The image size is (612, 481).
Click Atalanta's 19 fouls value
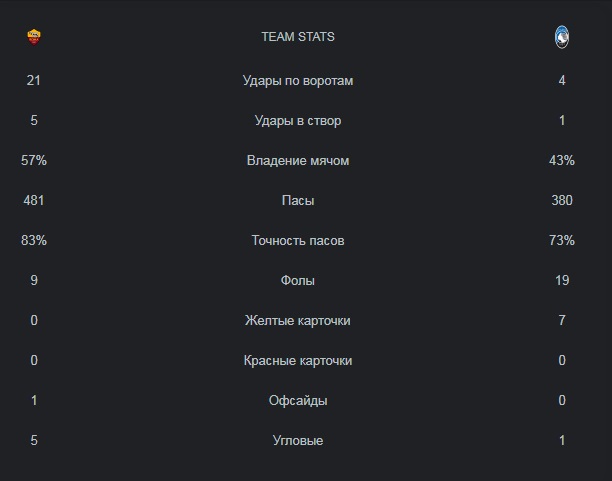click(x=561, y=281)
